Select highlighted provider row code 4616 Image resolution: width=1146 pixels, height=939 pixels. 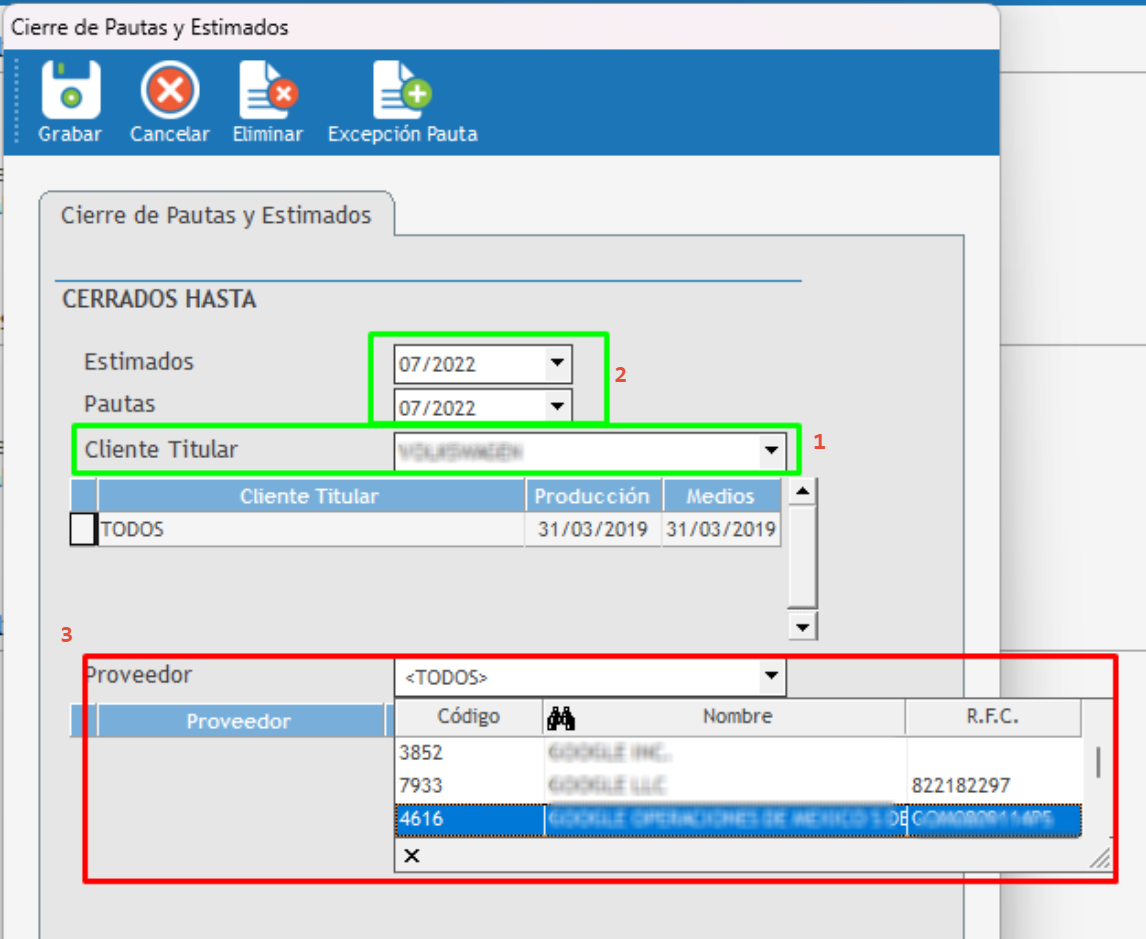(738, 819)
